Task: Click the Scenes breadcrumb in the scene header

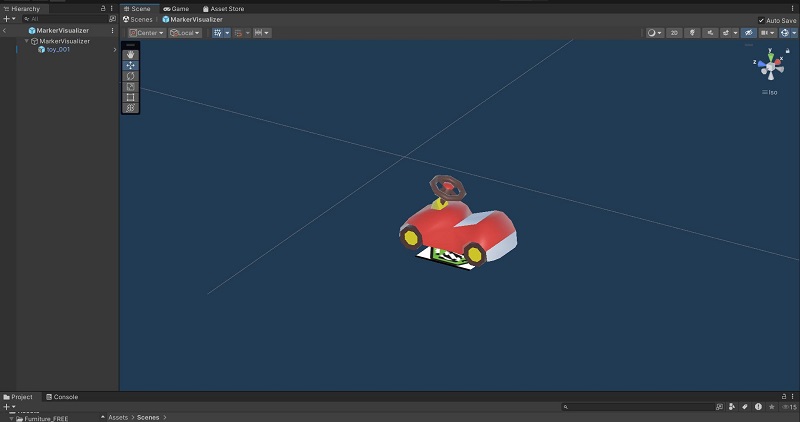Action: pos(139,19)
